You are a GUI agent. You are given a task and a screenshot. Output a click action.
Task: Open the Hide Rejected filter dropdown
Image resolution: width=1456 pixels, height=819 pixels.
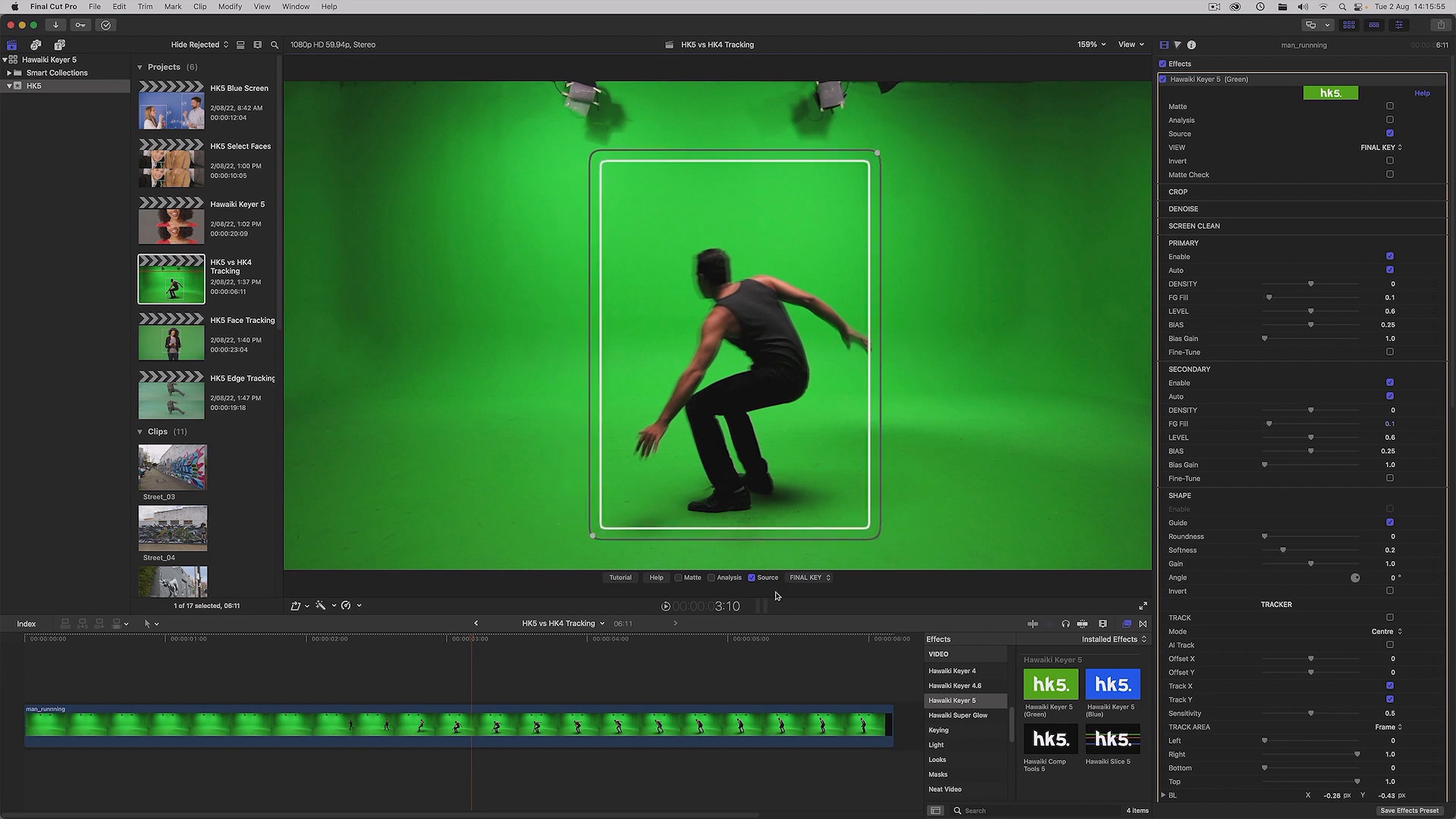coord(199,45)
